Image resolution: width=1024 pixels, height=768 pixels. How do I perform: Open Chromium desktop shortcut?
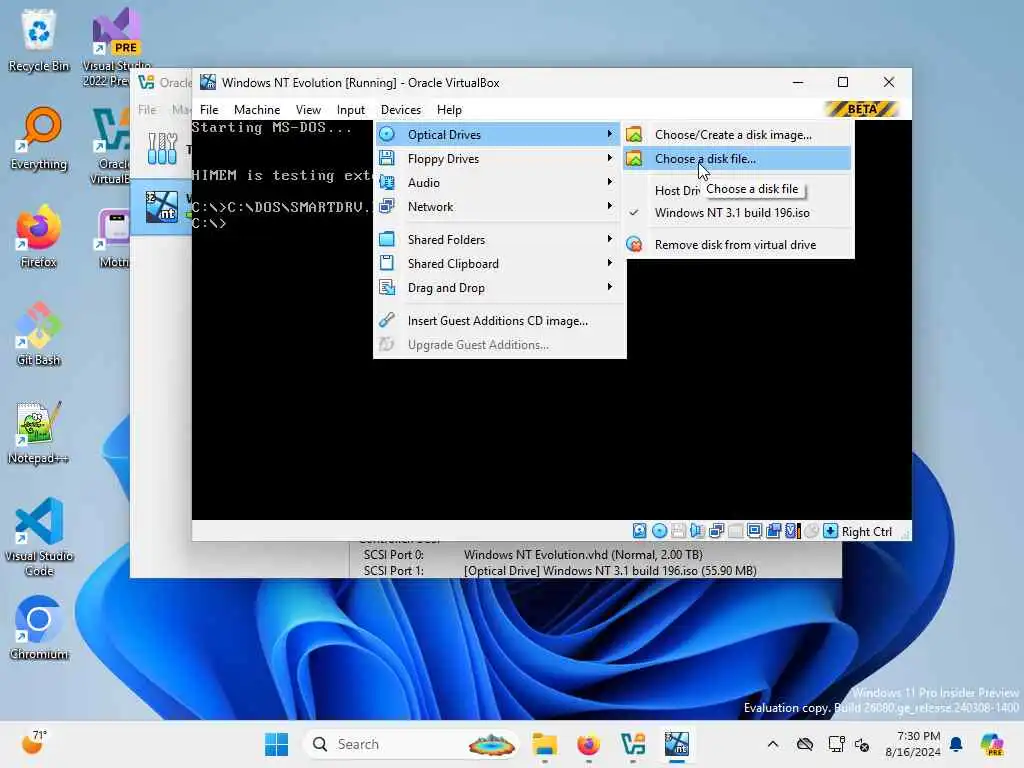(x=39, y=628)
